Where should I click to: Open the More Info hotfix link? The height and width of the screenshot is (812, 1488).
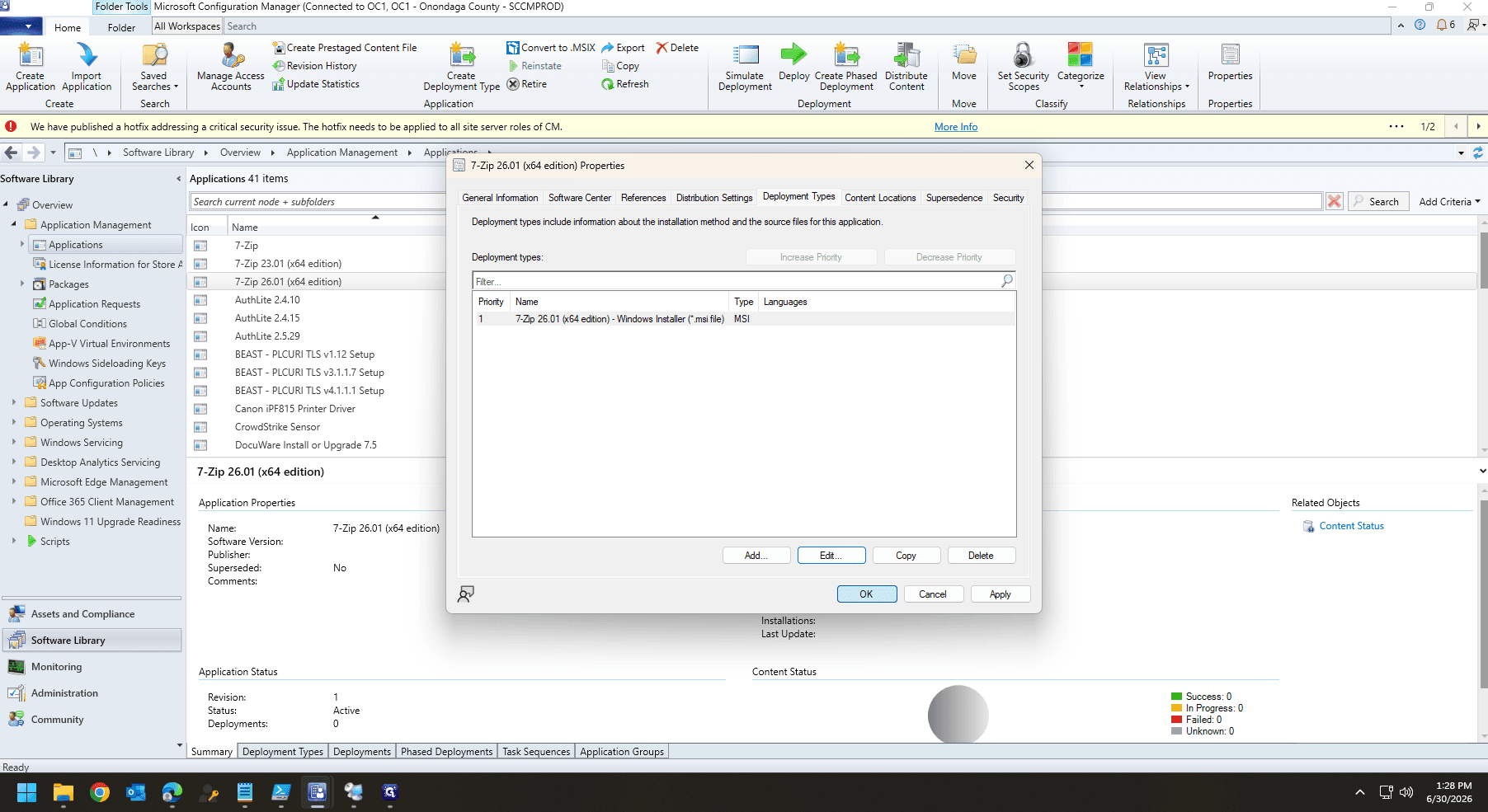coord(956,127)
